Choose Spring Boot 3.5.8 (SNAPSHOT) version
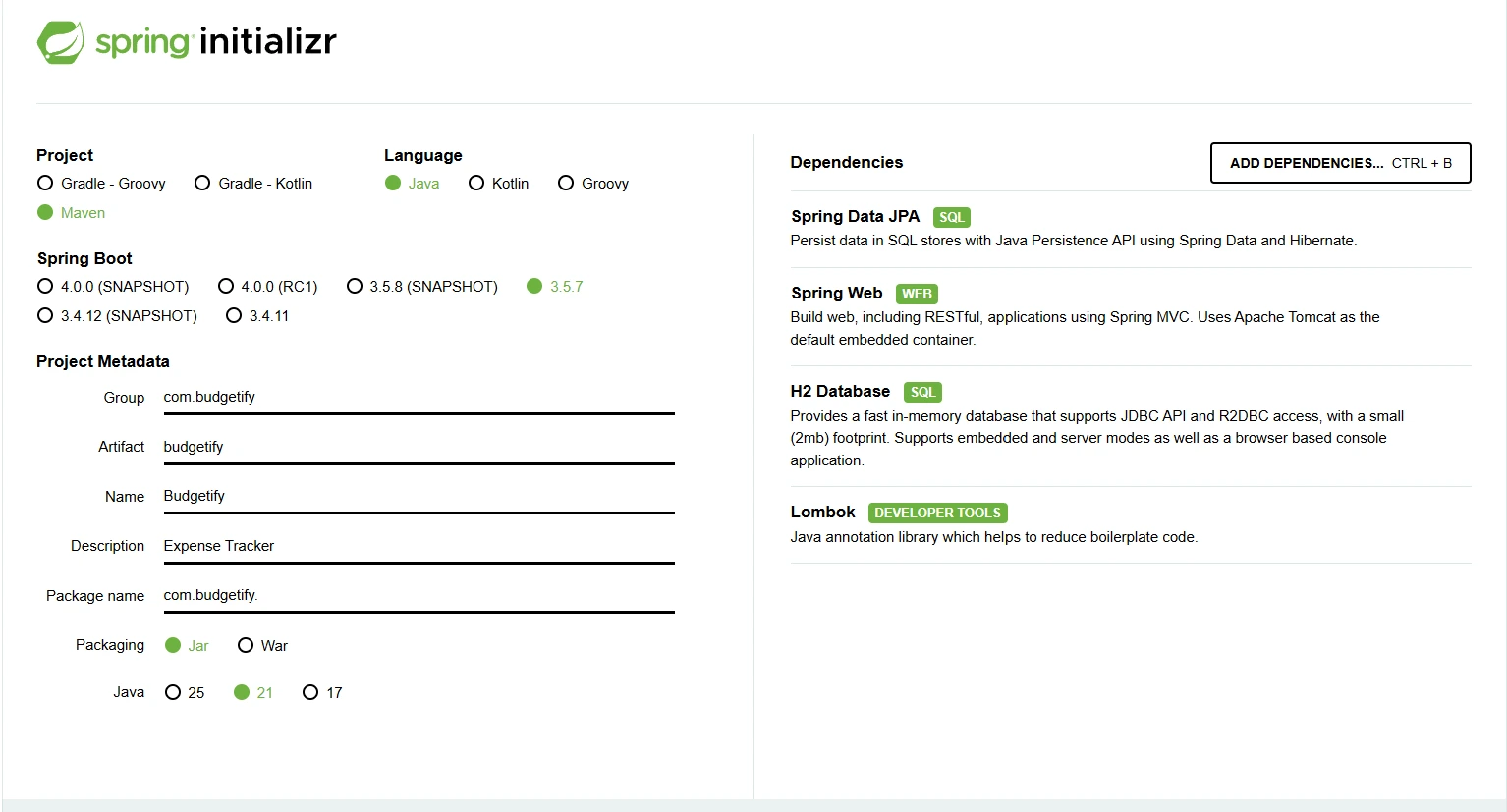This screenshot has width=1507, height=812. [355, 287]
